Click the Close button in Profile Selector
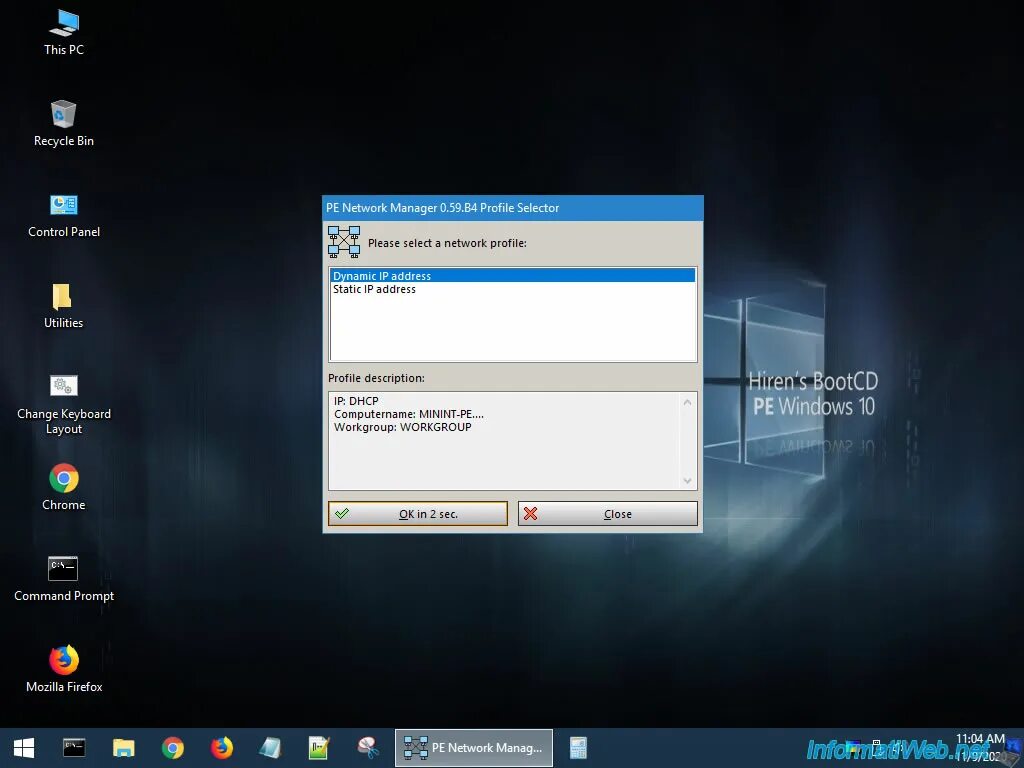This screenshot has width=1024, height=768. tap(607, 513)
